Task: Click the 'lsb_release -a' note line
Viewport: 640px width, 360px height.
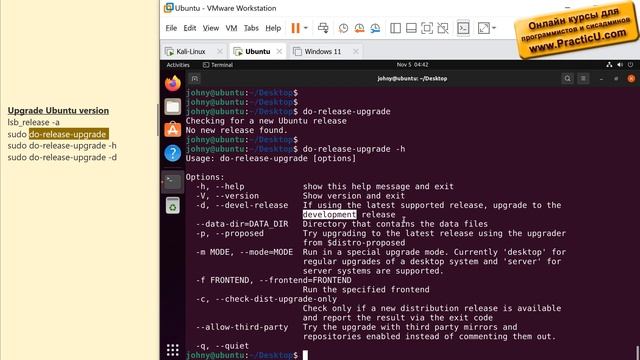Action: click(33, 122)
